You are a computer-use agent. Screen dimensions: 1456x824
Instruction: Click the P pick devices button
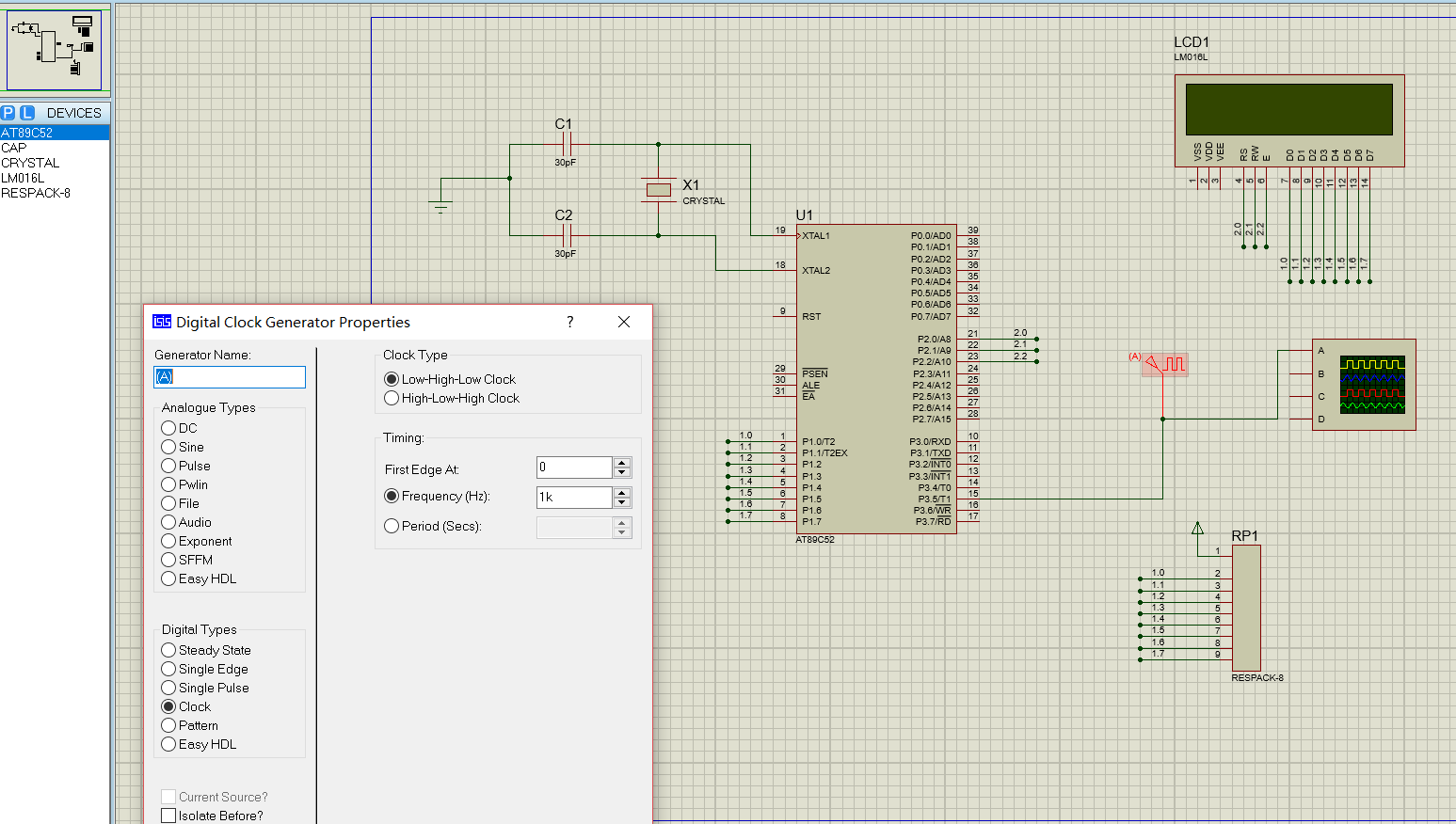[x=8, y=113]
